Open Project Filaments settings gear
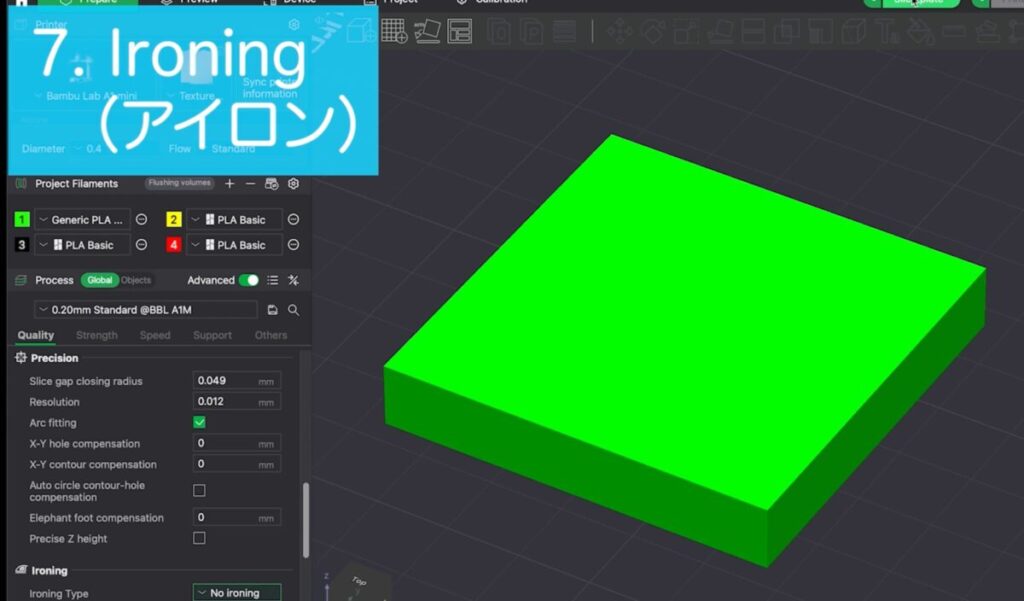Screen dimensions: 1024x601 (x=293, y=184)
